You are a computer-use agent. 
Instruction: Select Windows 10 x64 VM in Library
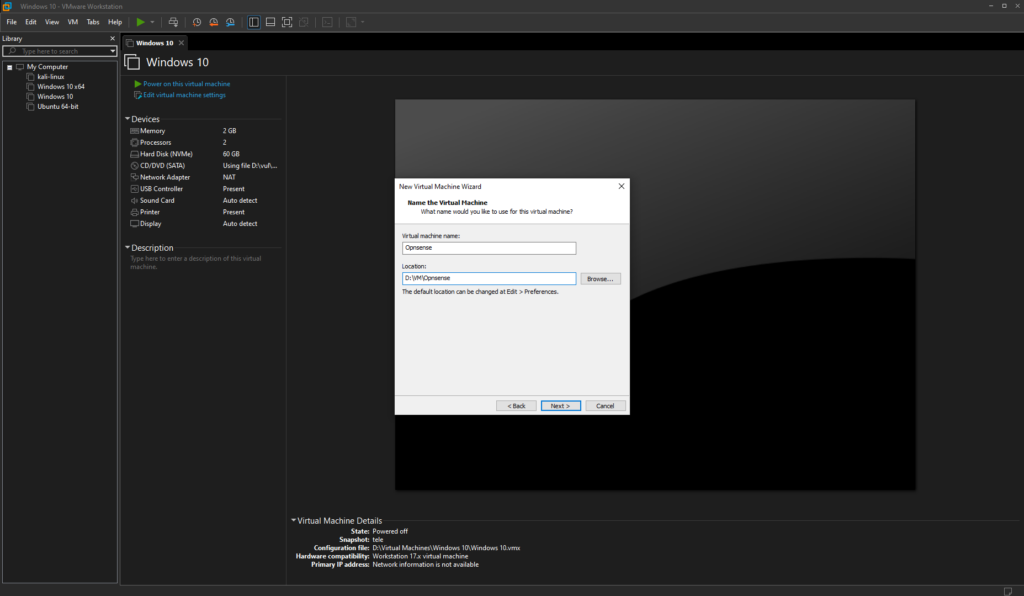click(61, 86)
